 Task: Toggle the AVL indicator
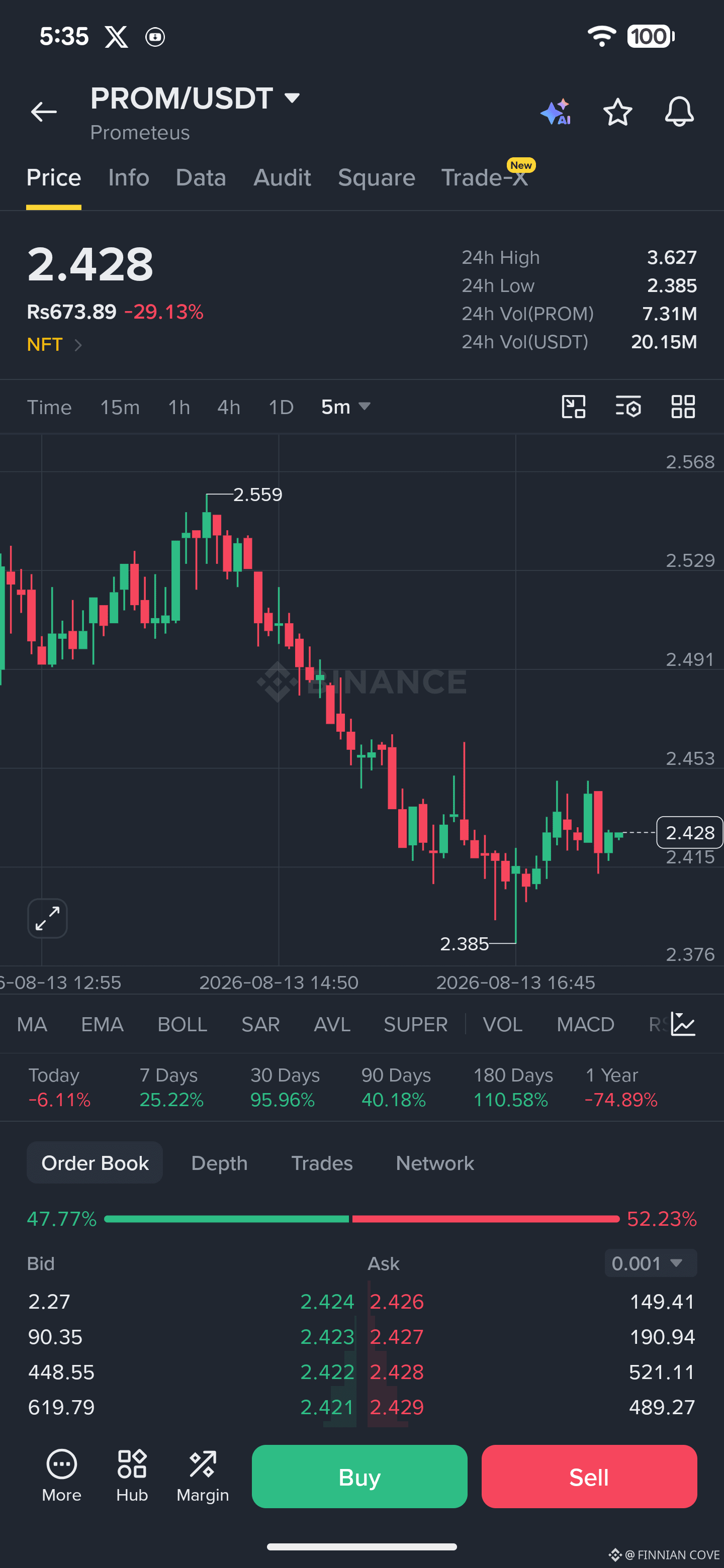click(332, 1024)
